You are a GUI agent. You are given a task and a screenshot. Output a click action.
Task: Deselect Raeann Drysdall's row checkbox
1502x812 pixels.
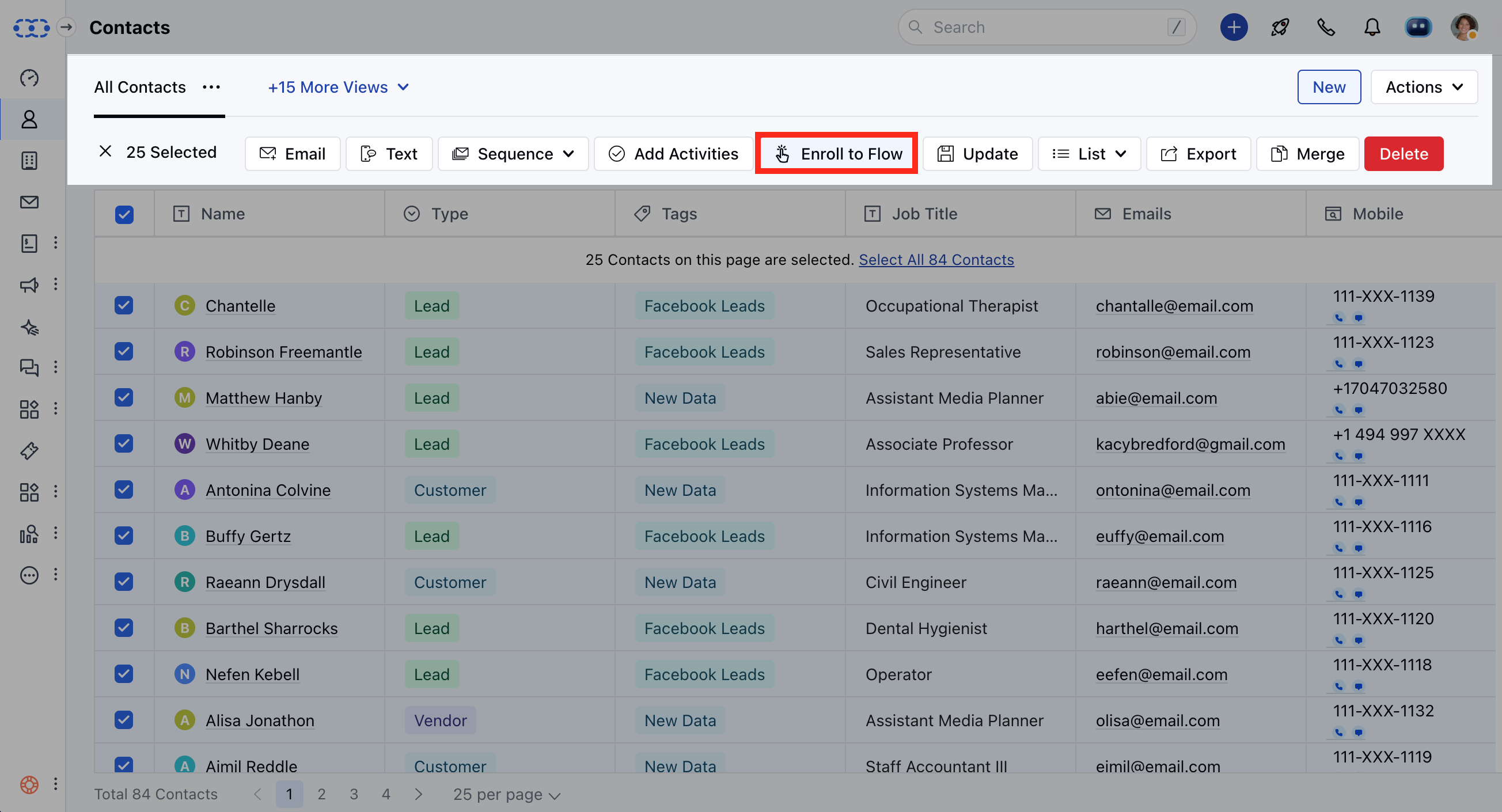(x=124, y=582)
